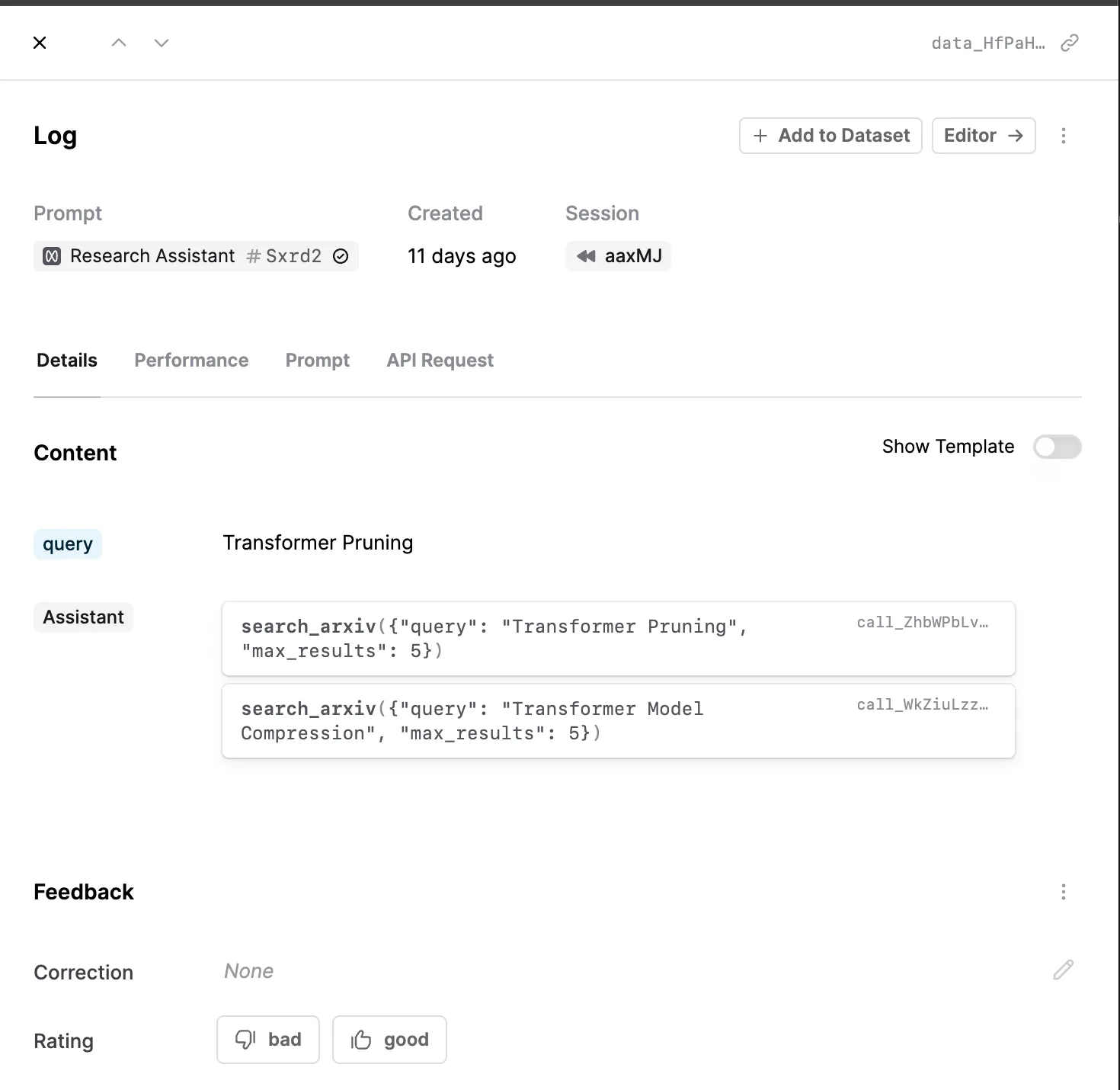This screenshot has height=1090, width=1120.
Task: Click the version checkmark icon beside Sxrd2
Action: (341, 256)
